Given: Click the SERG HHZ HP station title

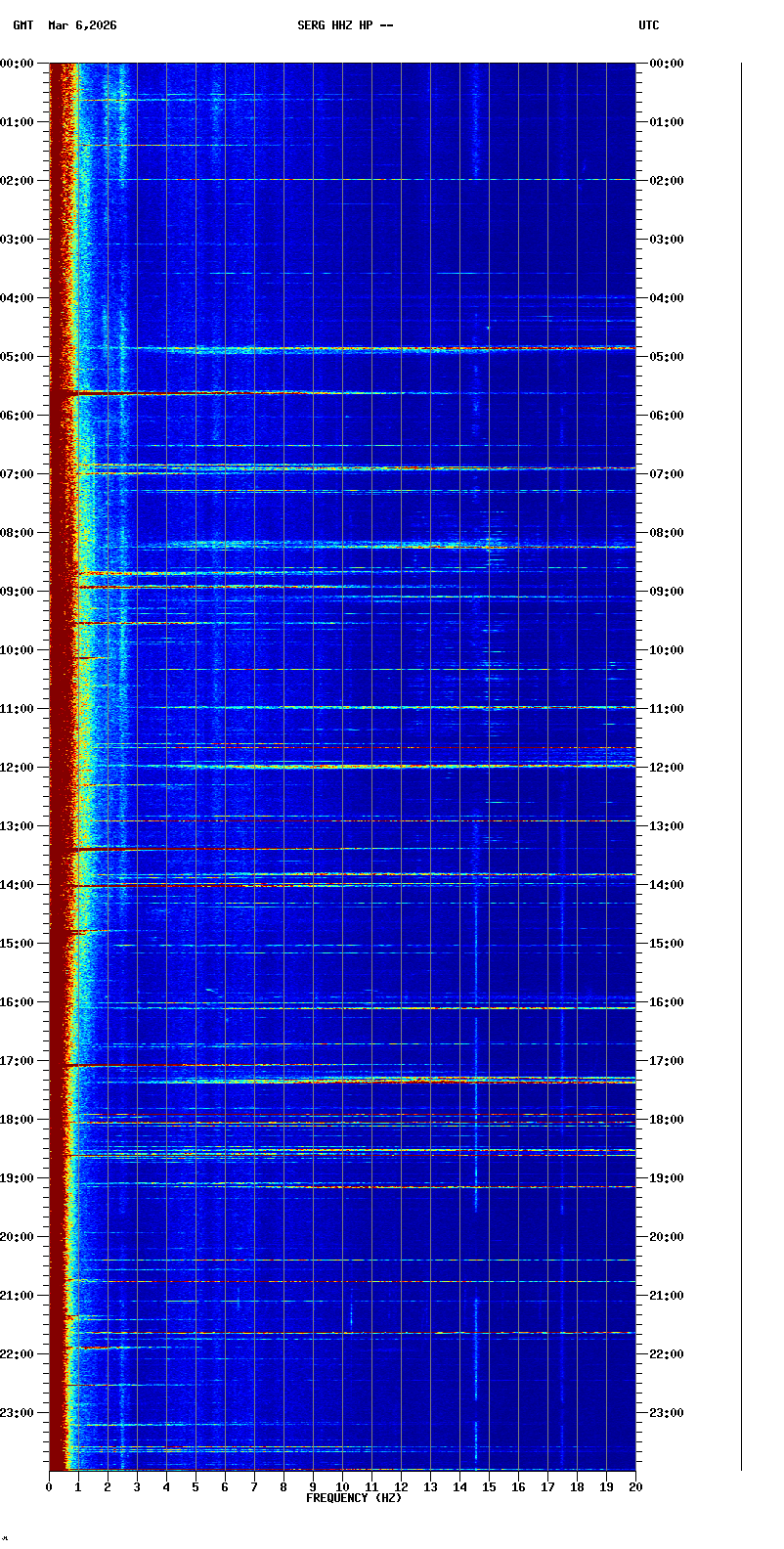Looking at the screenshot, I should pyautogui.click(x=345, y=25).
